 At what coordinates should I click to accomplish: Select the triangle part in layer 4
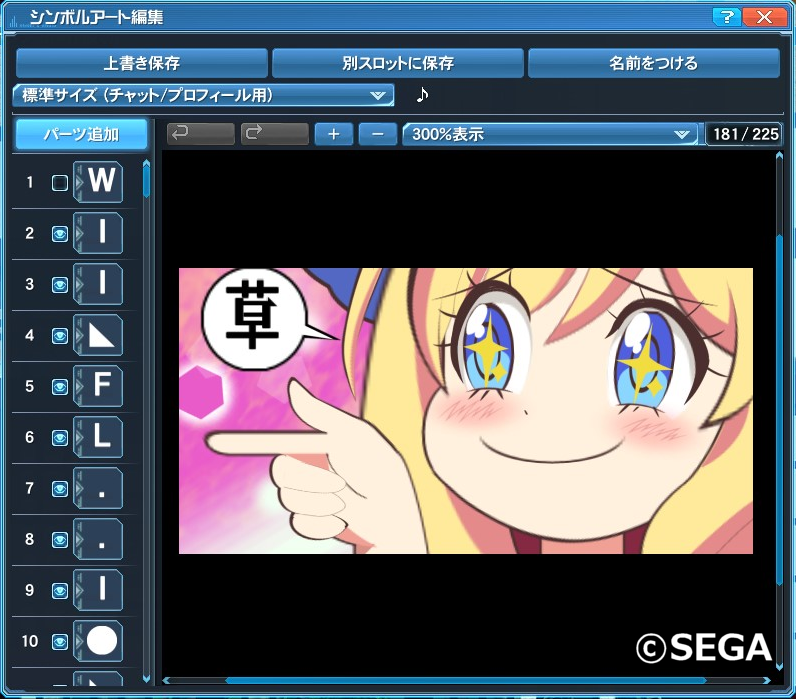click(98, 335)
